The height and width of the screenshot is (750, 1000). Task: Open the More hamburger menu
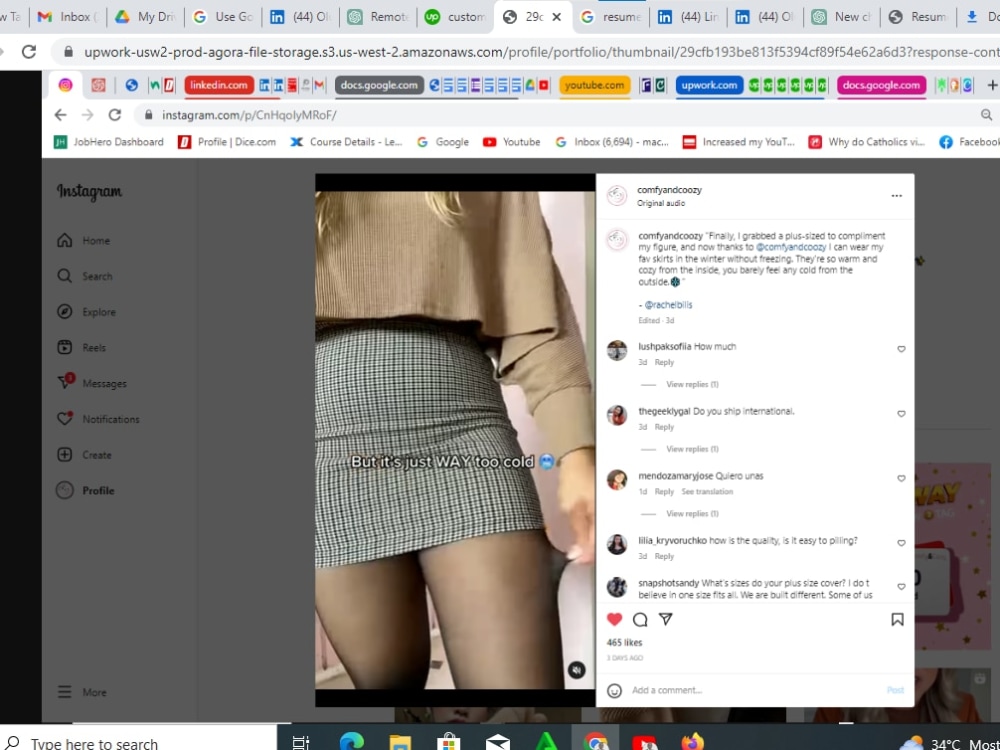pos(82,692)
